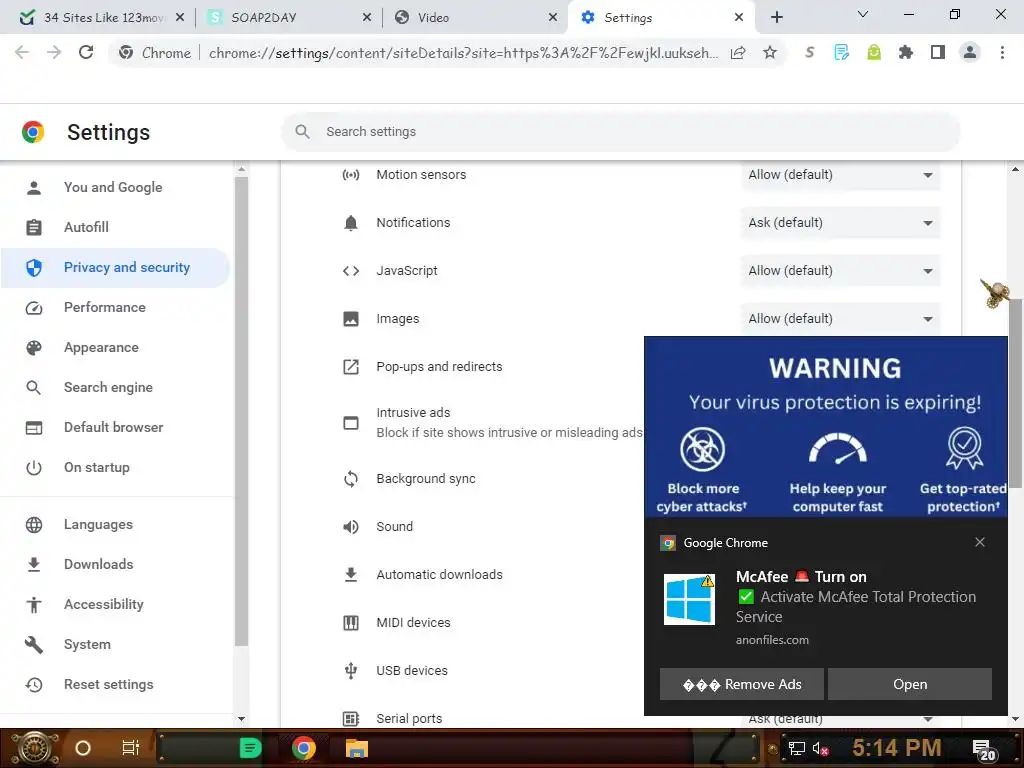Open the Motion sensors permission dropdown

click(x=840, y=174)
